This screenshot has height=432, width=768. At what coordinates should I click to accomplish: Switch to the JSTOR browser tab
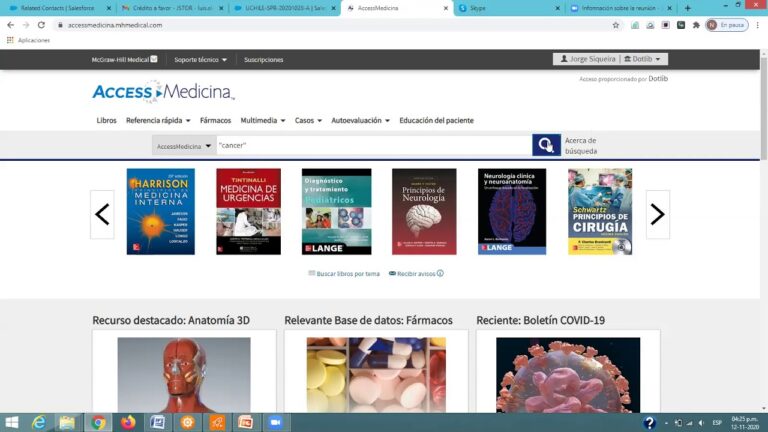[171, 8]
